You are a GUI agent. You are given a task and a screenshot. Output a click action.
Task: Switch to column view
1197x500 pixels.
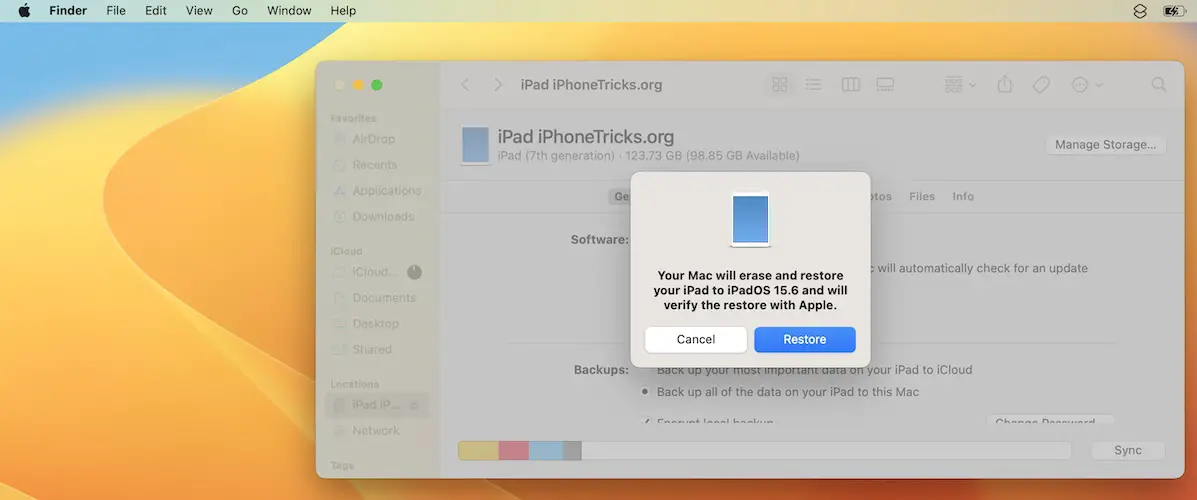(x=850, y=85)
